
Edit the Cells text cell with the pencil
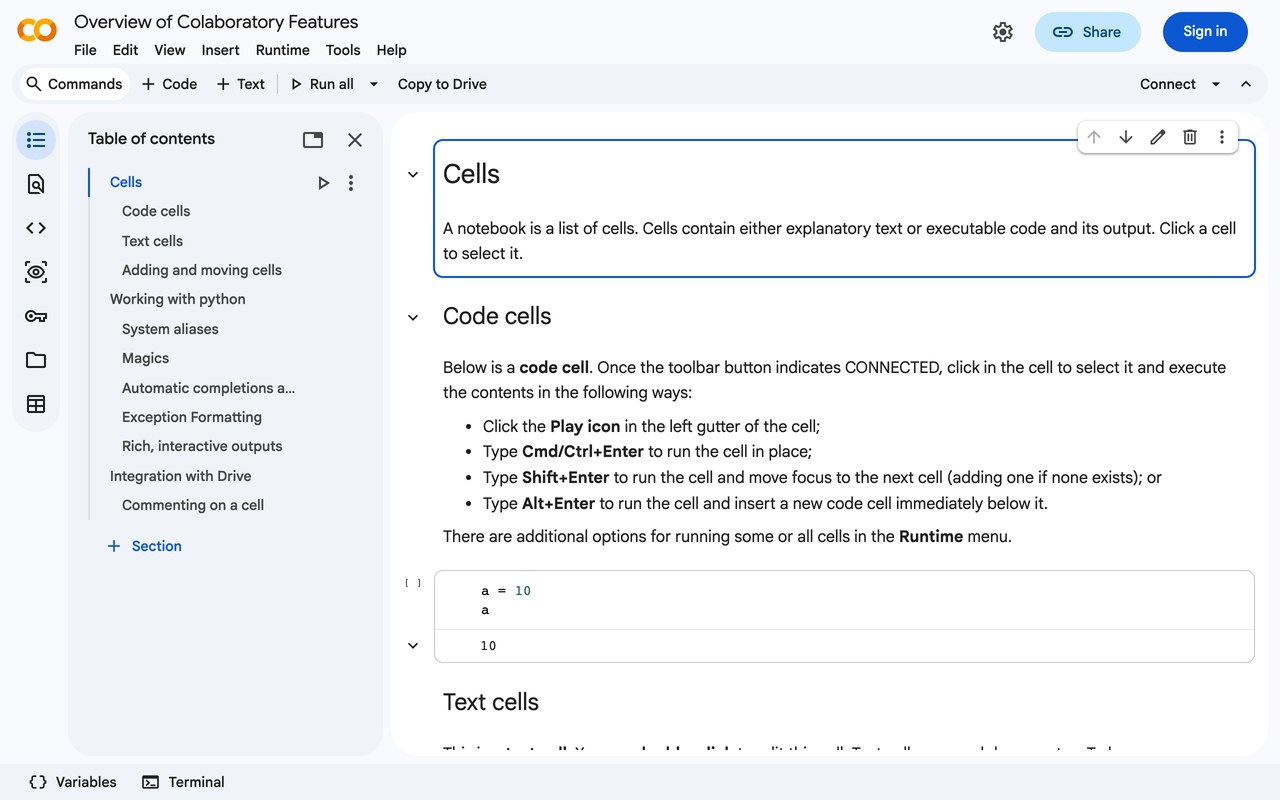click(1158, 138)
